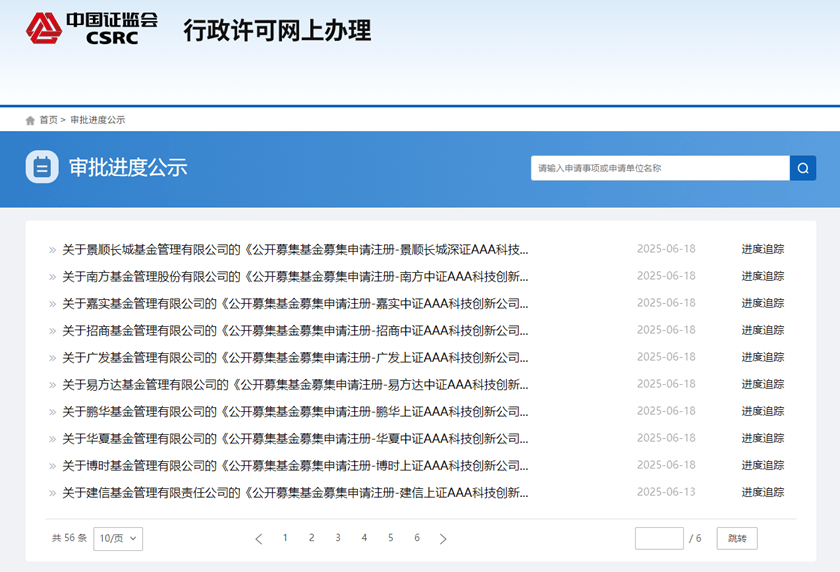Go to previous page with left arrow
Viewport: 840px width, 572px height.
tap(259, 539)
